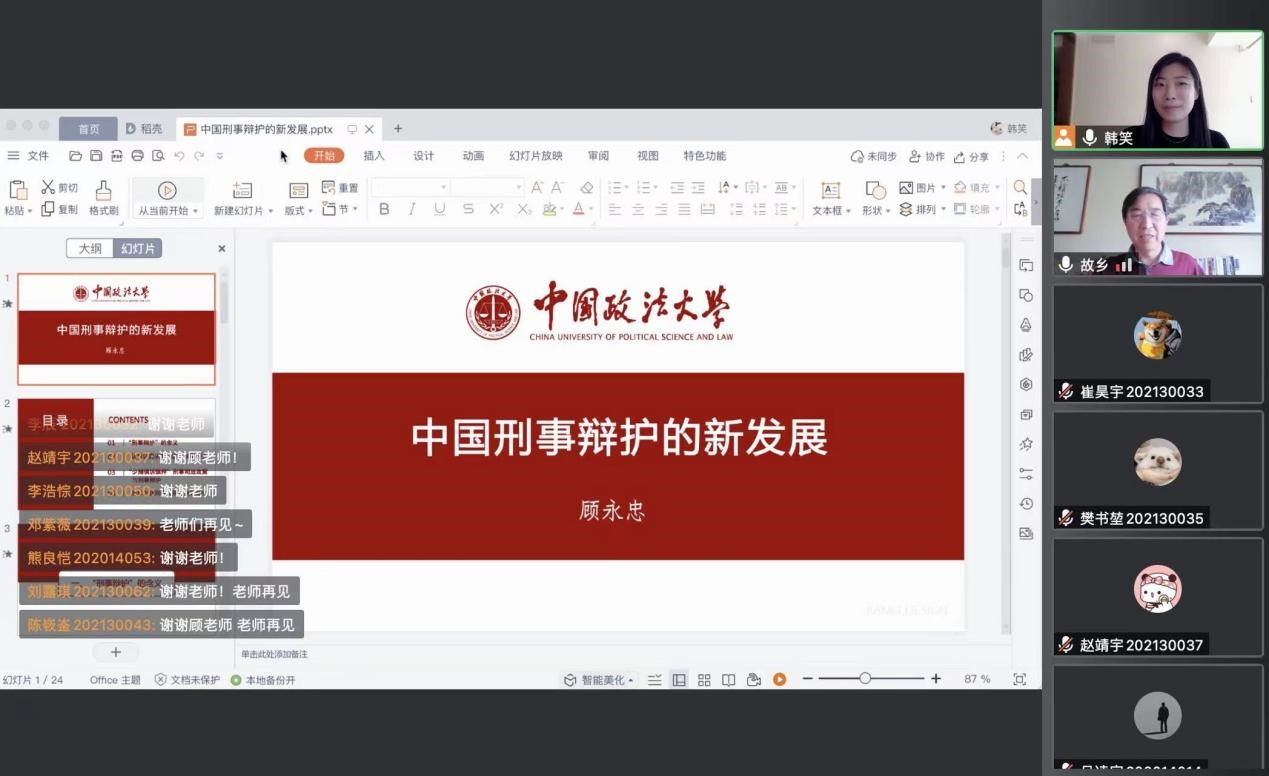Screen dimensions: 1269x776
Task: Open the Smart Beautify (智能美化) dropdown
Action: click(601, 680)
